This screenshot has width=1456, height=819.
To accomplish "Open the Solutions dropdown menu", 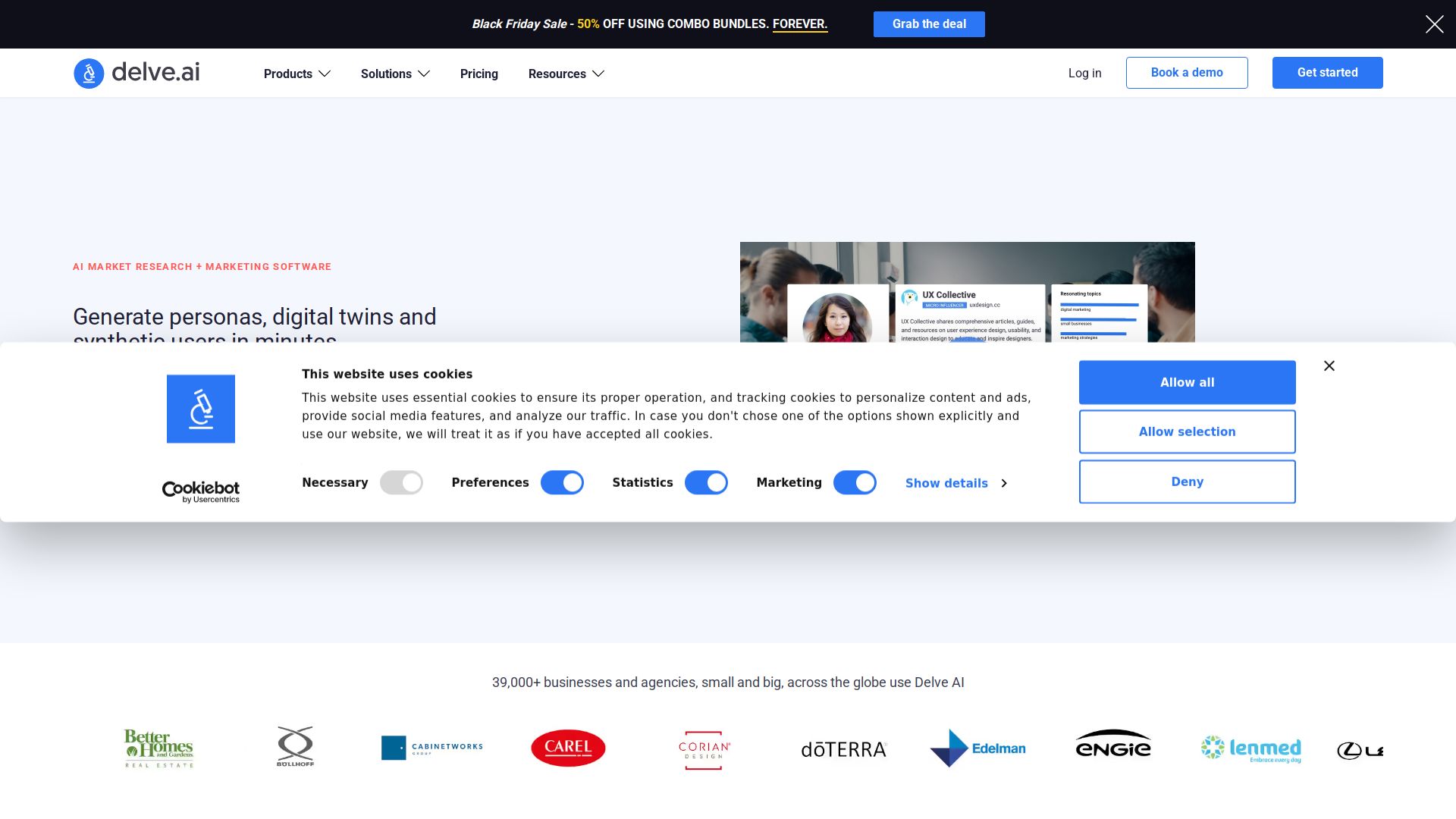I will pyautogui.click(x=395, y=74).
